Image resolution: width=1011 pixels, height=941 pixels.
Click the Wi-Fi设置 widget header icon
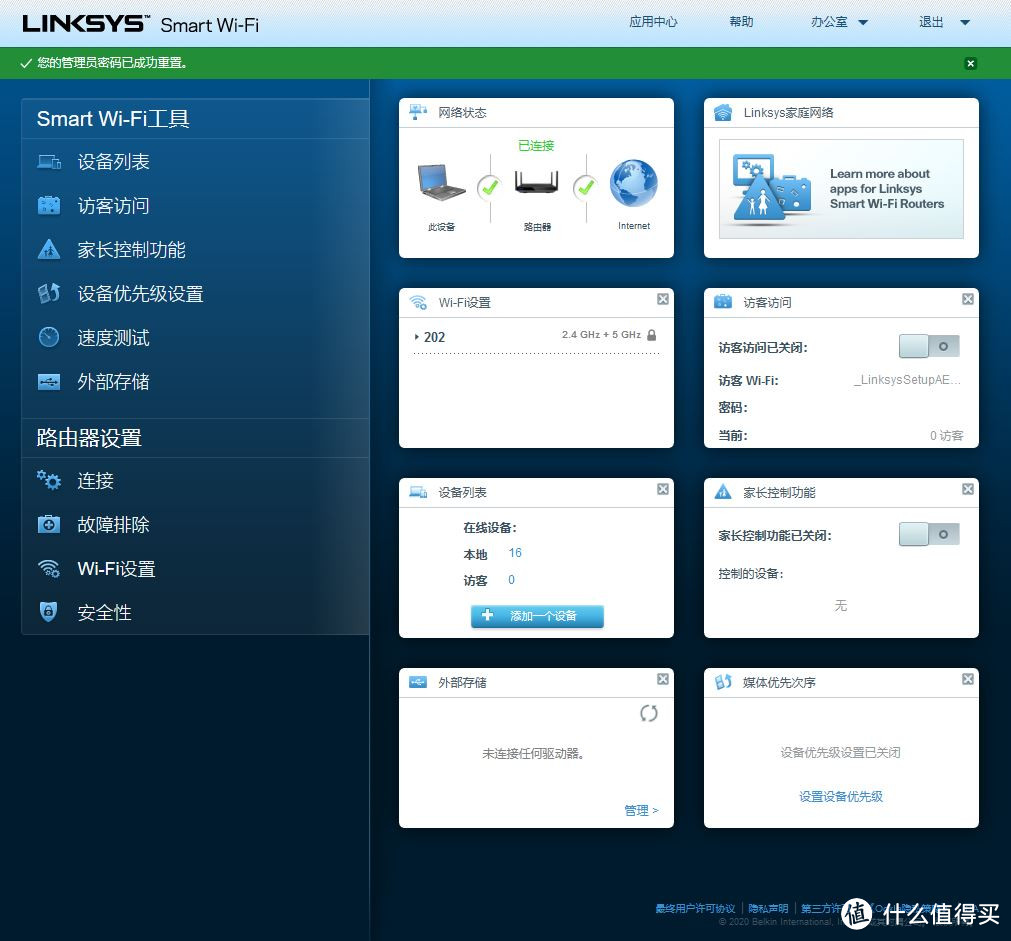tap(418, 302)
